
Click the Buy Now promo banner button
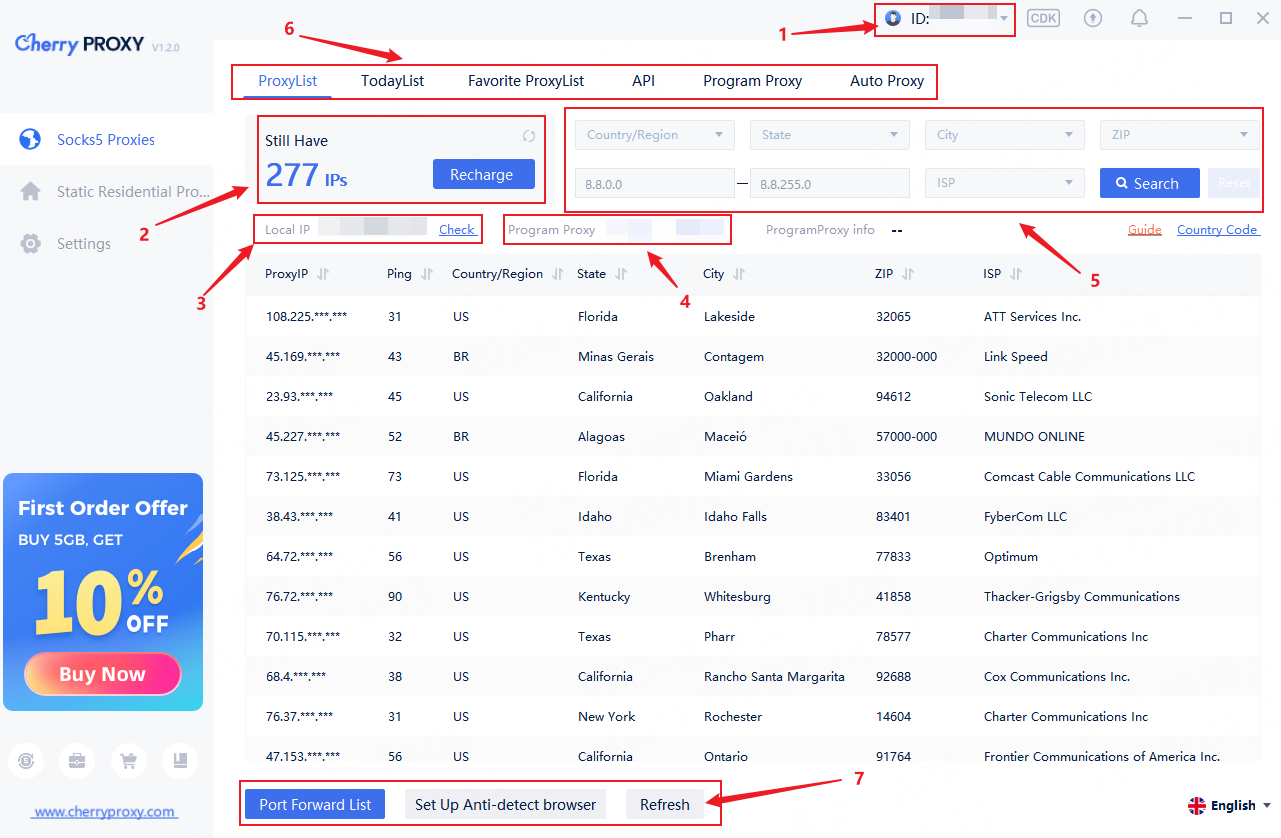point(102,674)
